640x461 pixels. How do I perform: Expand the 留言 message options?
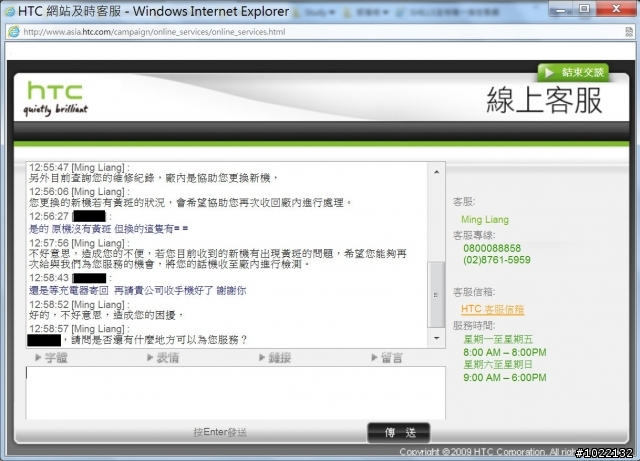(x=387, y=358)
